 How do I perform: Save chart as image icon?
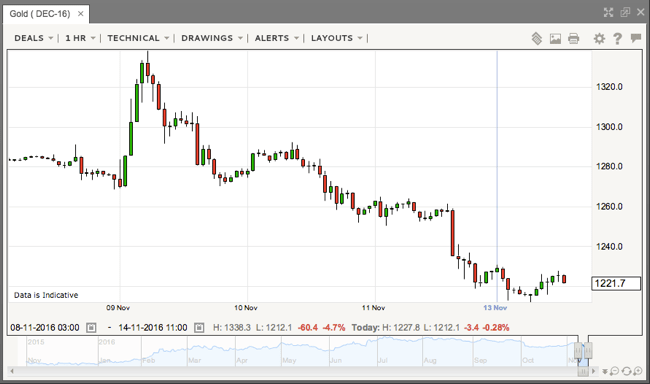[555, 39]
